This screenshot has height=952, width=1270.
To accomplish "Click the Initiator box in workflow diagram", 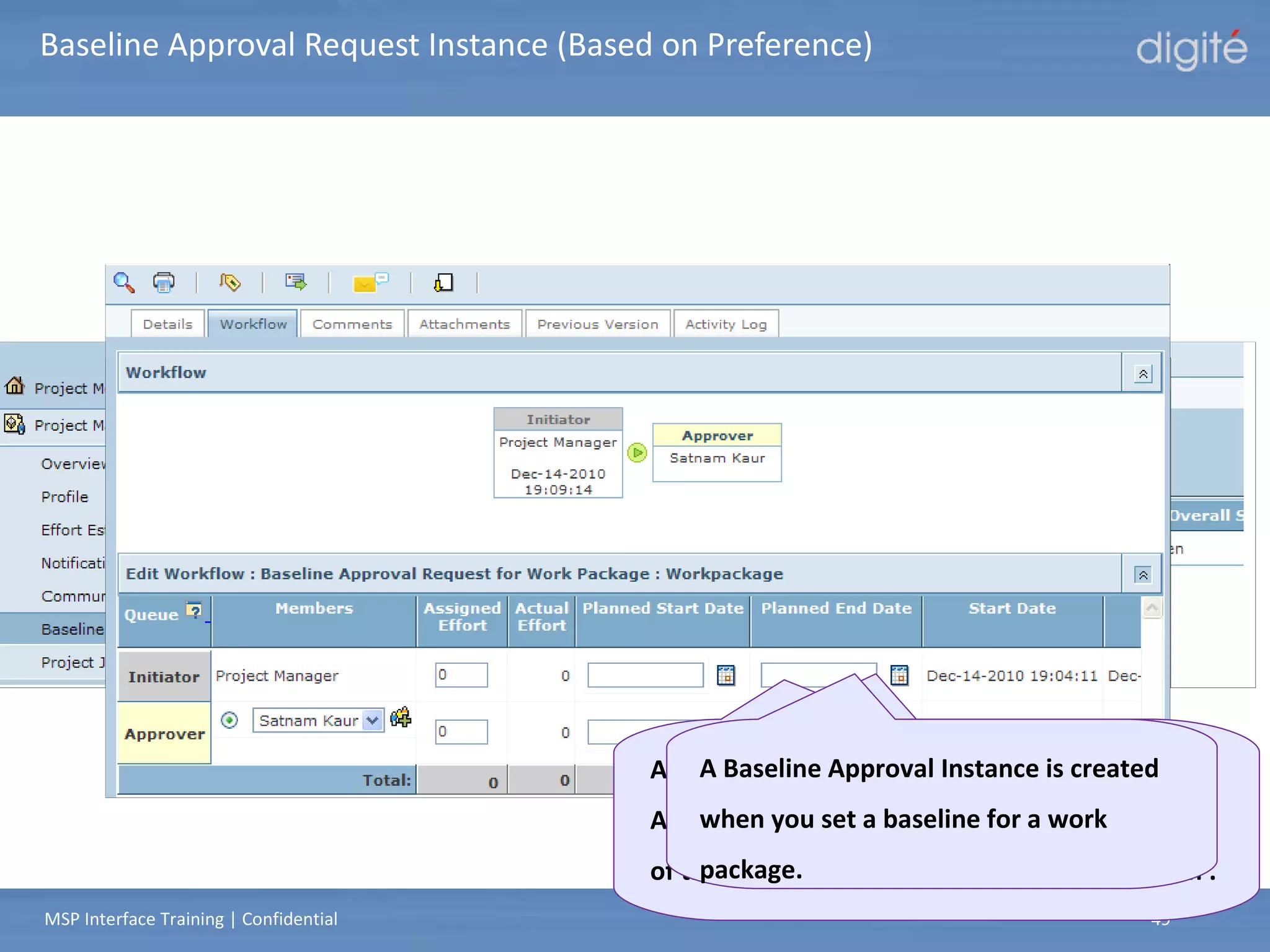I will (558, 452).
